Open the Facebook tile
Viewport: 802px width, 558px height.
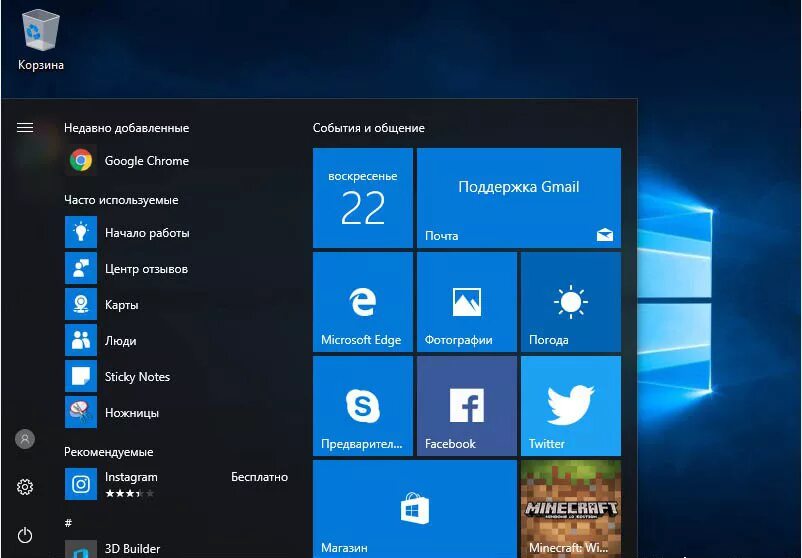(x=466, y=406)
